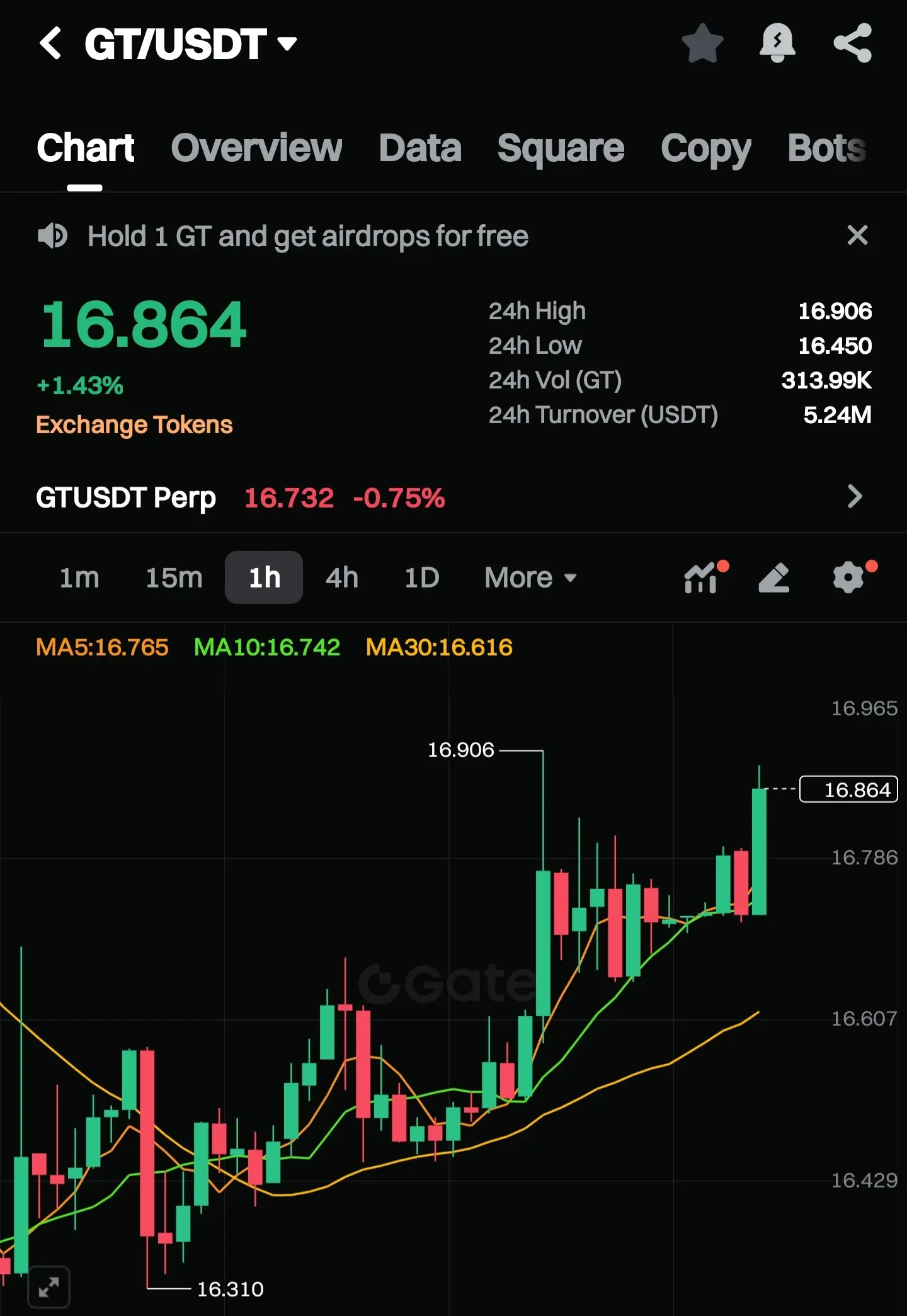The width and height of the screenshot is (907, 1316).
Task: Go back using the left arrow
Action: 50,43
